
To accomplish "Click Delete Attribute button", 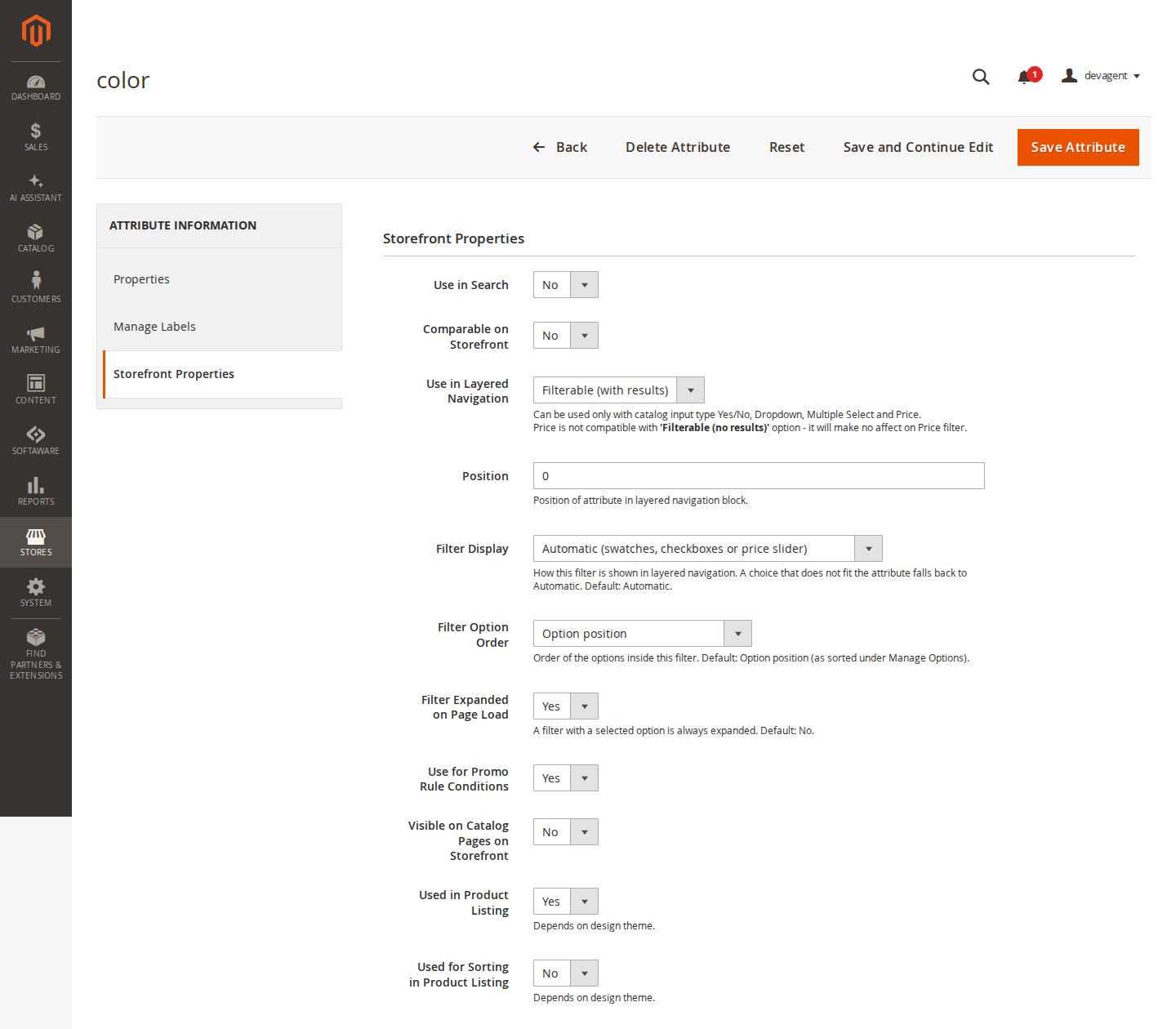I will [x=678, y=147].
